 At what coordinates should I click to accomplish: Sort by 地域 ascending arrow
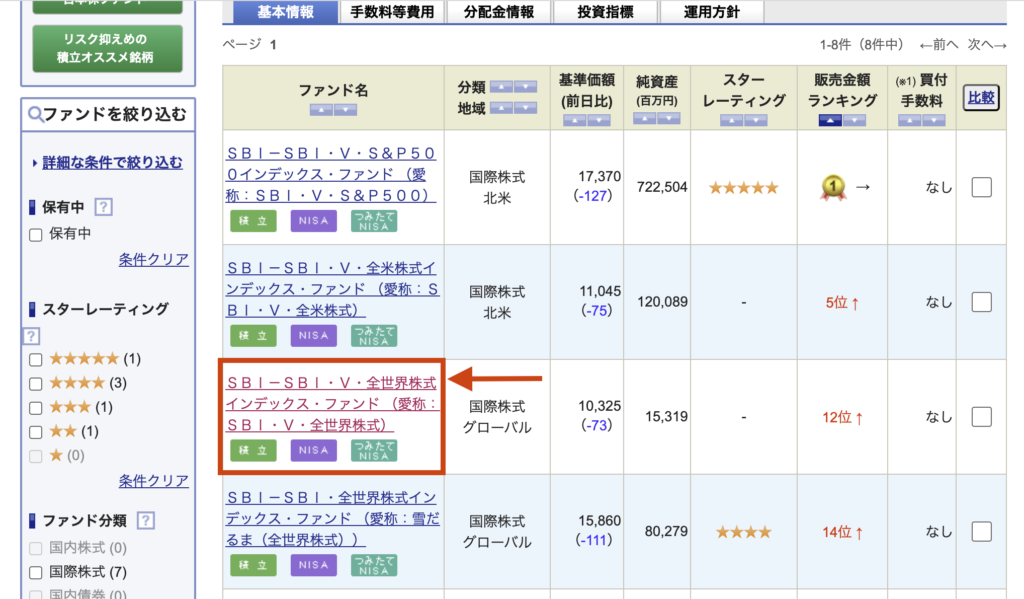pyautogui.click(x=501, y=108)
